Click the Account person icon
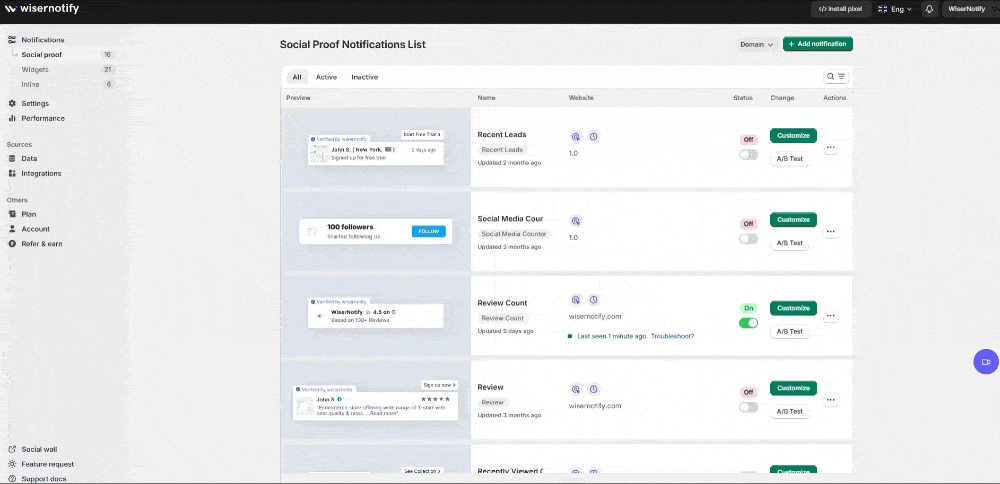 (11, 229)
